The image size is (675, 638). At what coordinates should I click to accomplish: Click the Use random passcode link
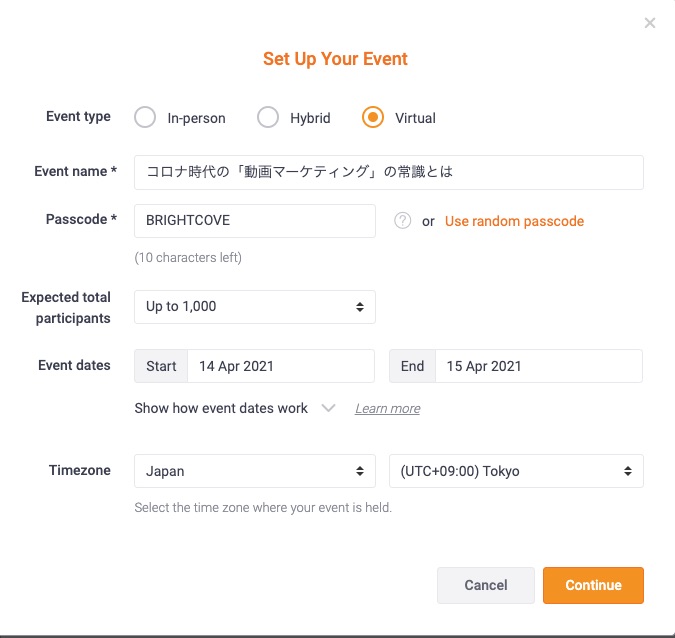click(514, 221)
